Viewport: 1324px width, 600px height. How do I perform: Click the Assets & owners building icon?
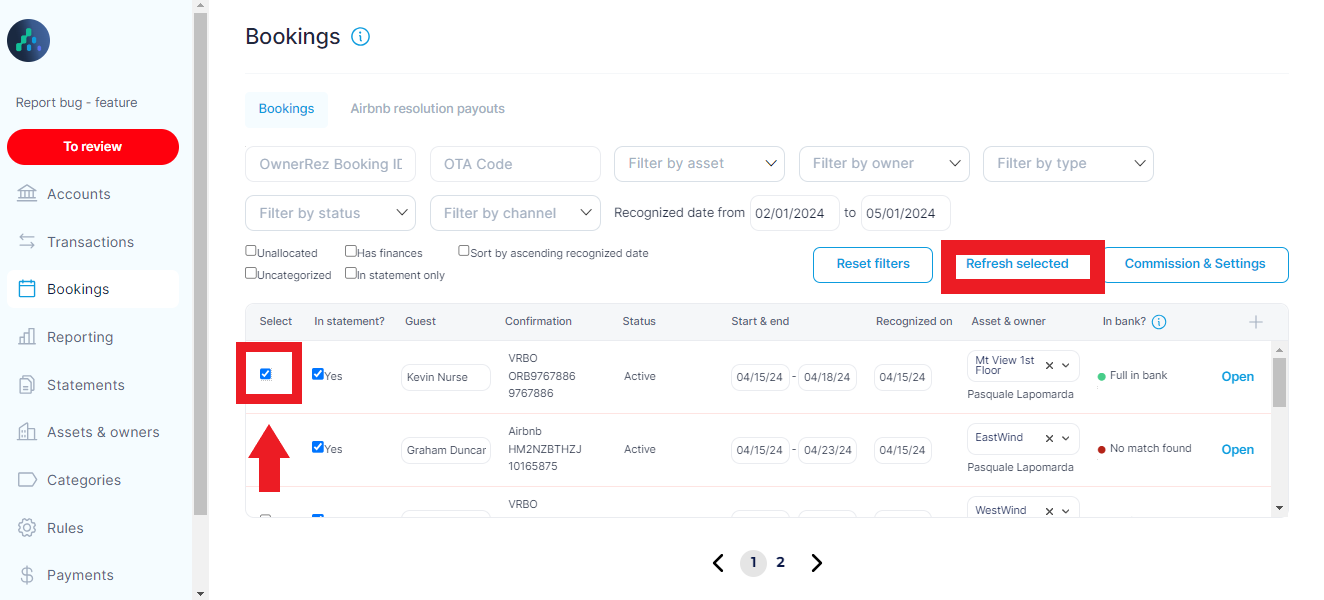click(x=27, y=432)
